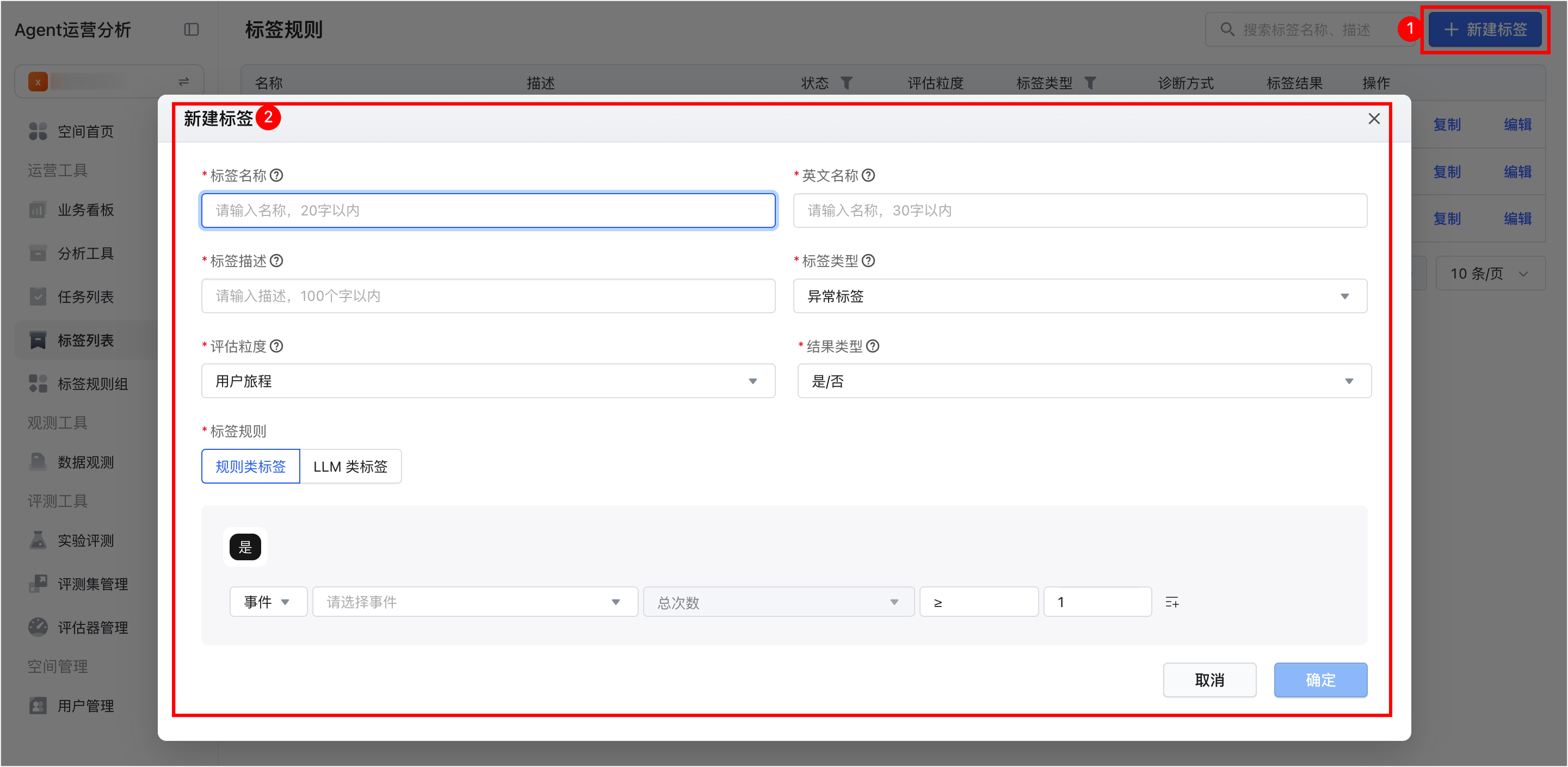Toggle the 是 condition badge

[x=245, y=547]
